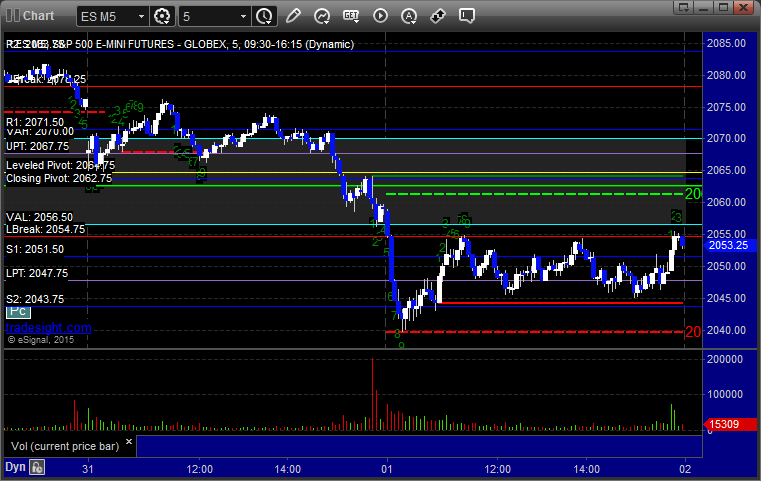Click the date 02 on time axis

(x=685, y=469)
